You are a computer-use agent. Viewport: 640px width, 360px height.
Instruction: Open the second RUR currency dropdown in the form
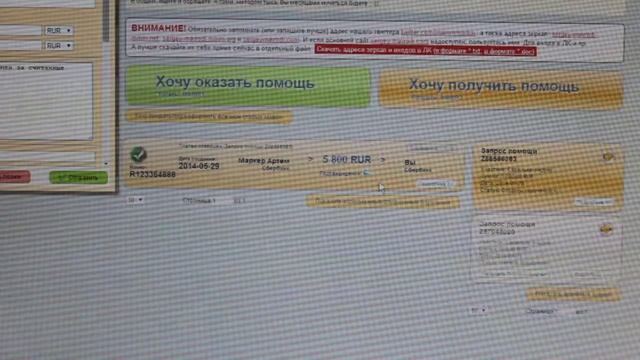click(59, 45)
